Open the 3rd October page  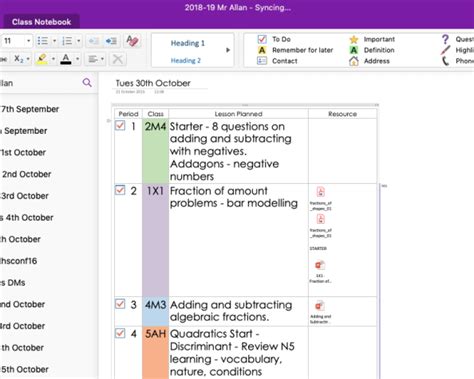tap(25, 196)
